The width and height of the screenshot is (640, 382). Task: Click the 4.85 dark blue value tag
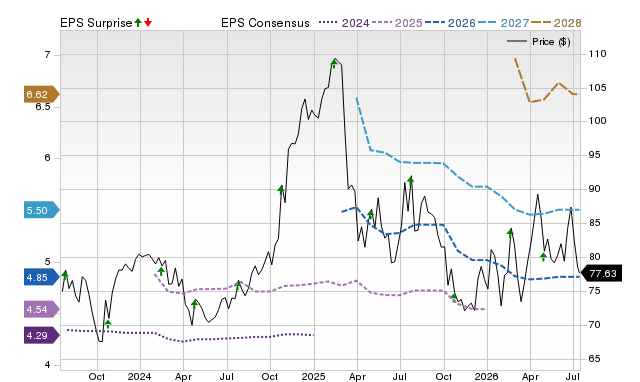(x=41, y=278)
